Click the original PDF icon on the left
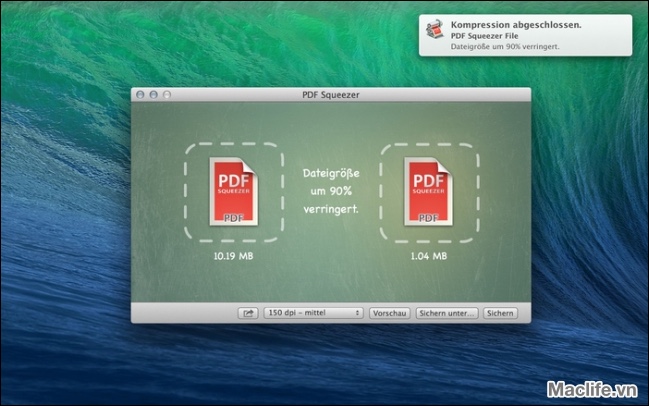 tap(232, 191)
